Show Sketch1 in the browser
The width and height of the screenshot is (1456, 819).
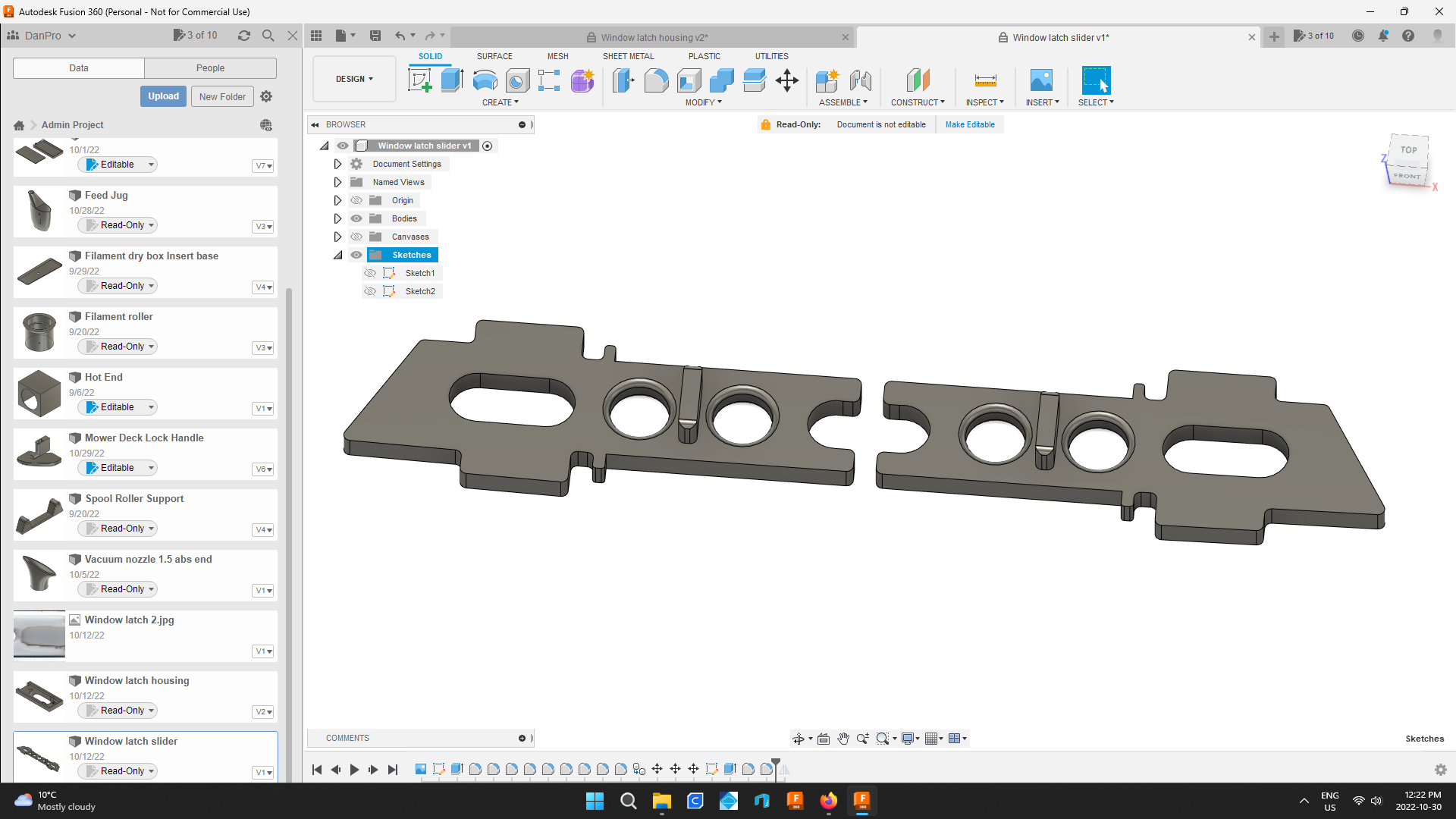(x=371, y=273)
